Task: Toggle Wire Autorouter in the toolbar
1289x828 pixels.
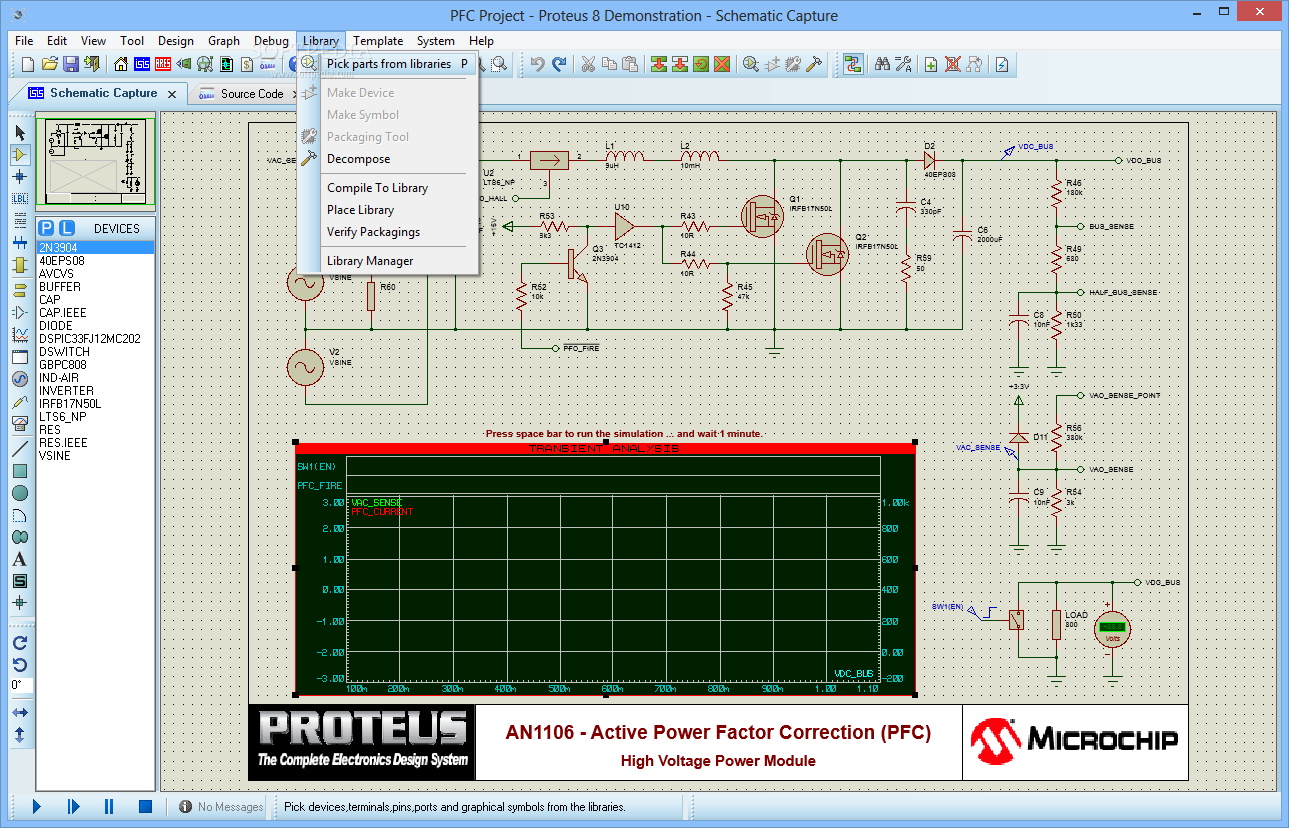Action: (x=853, y=64)
